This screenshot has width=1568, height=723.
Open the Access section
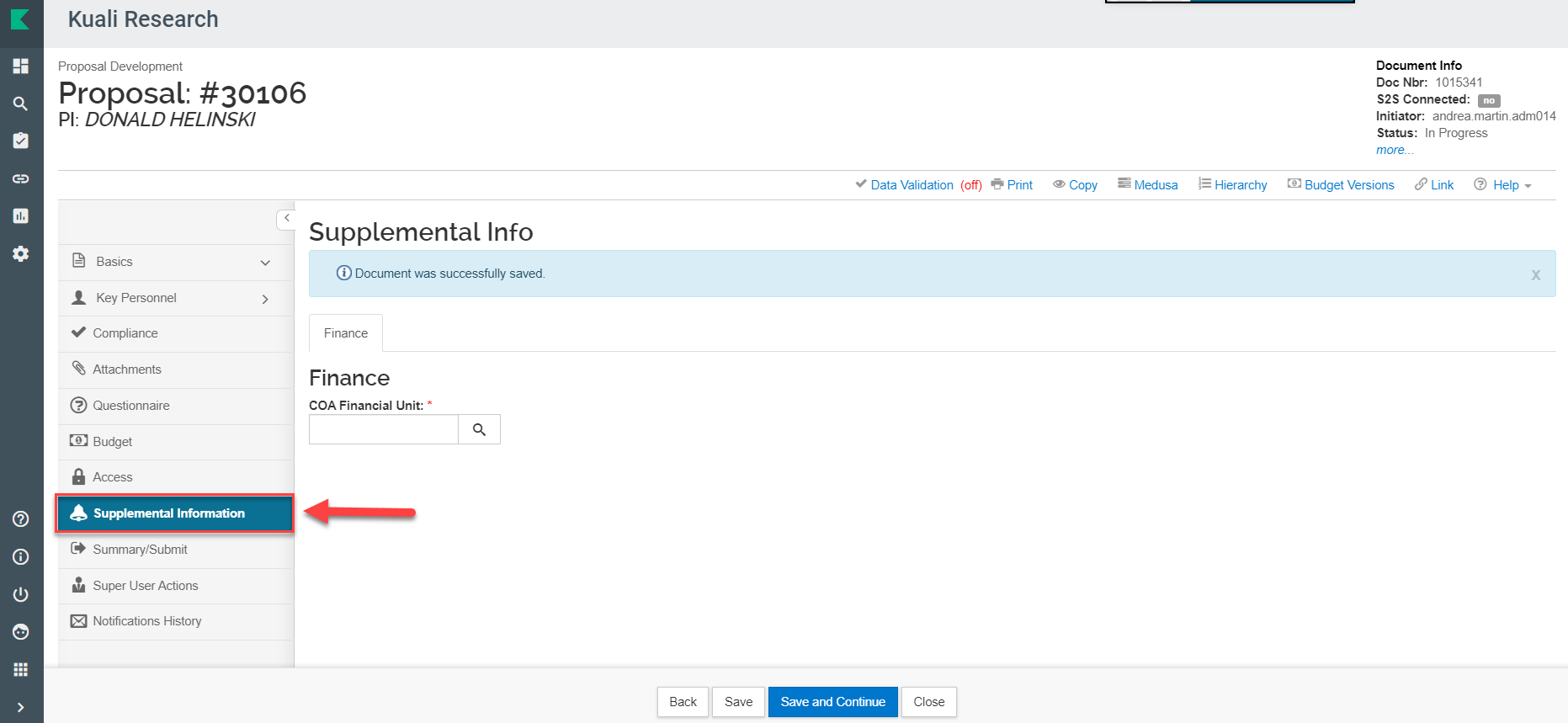click(x=176, y=477)
